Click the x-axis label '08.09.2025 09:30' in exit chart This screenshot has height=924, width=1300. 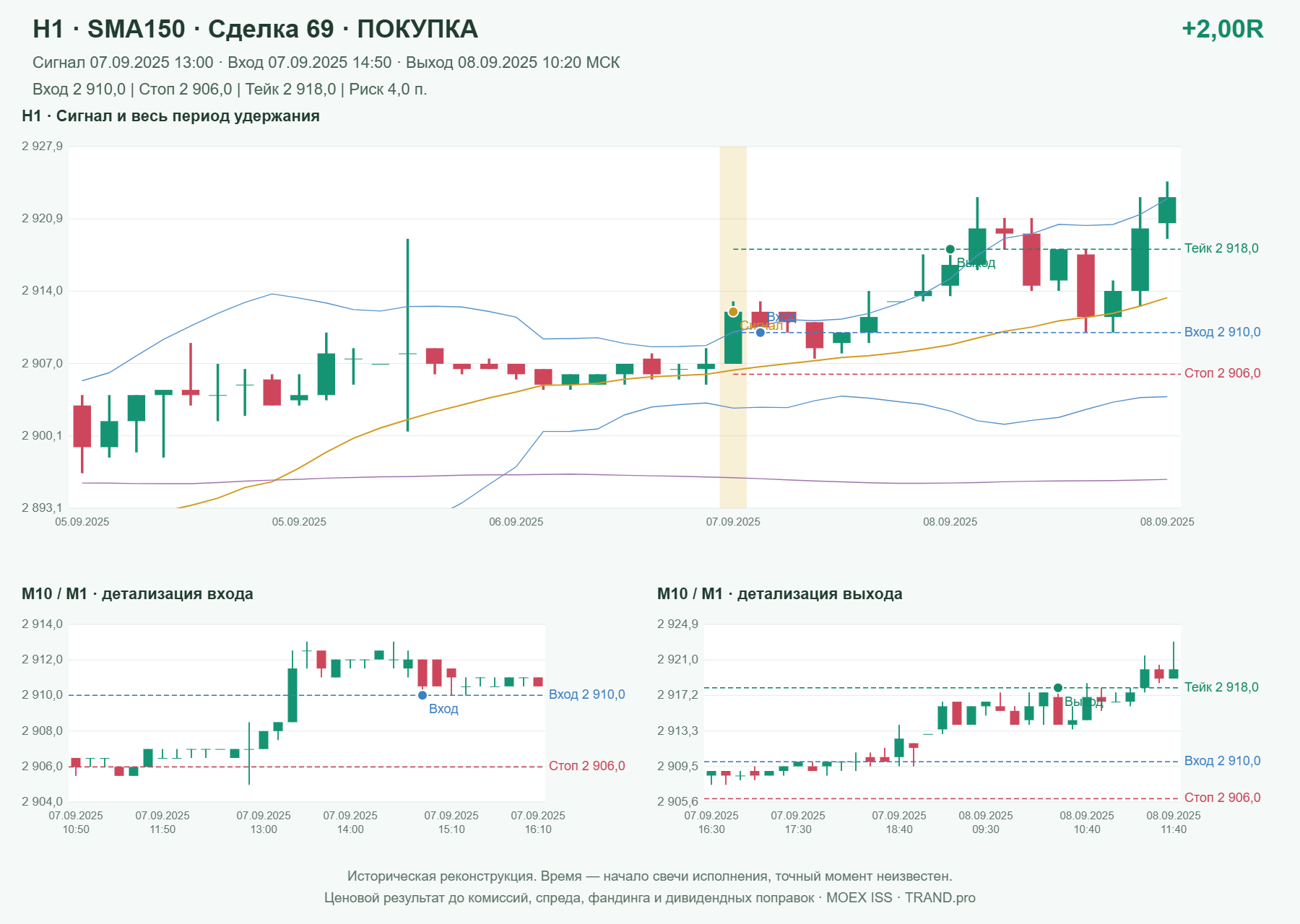pyautogui.click(x=986, y=822)
